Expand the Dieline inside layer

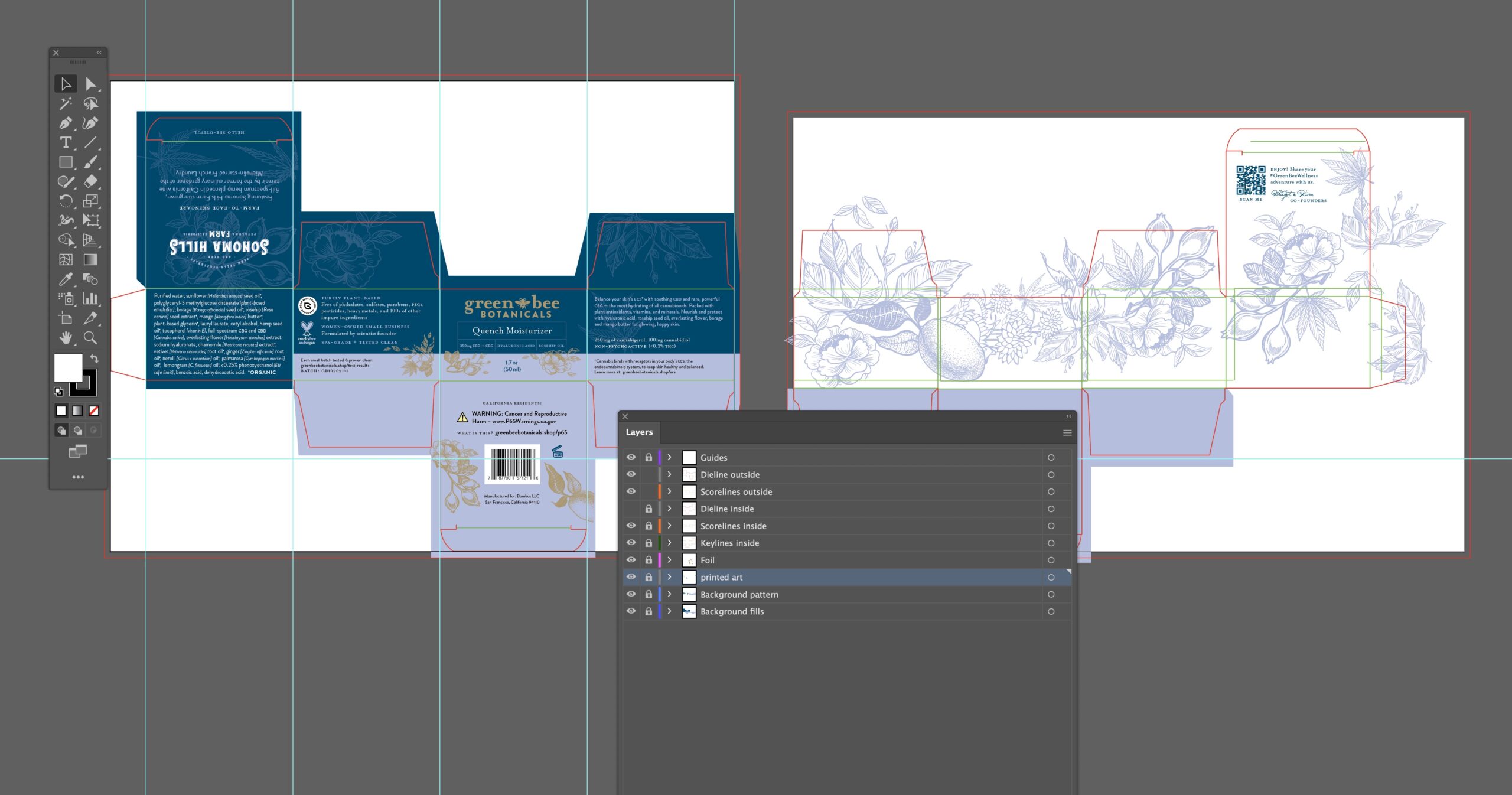(669, 509)
